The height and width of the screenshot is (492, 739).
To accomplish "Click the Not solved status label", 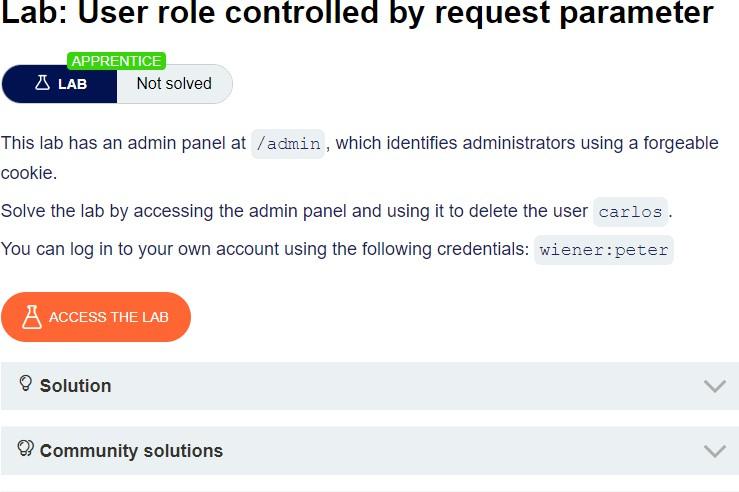I will coord(174,83).
